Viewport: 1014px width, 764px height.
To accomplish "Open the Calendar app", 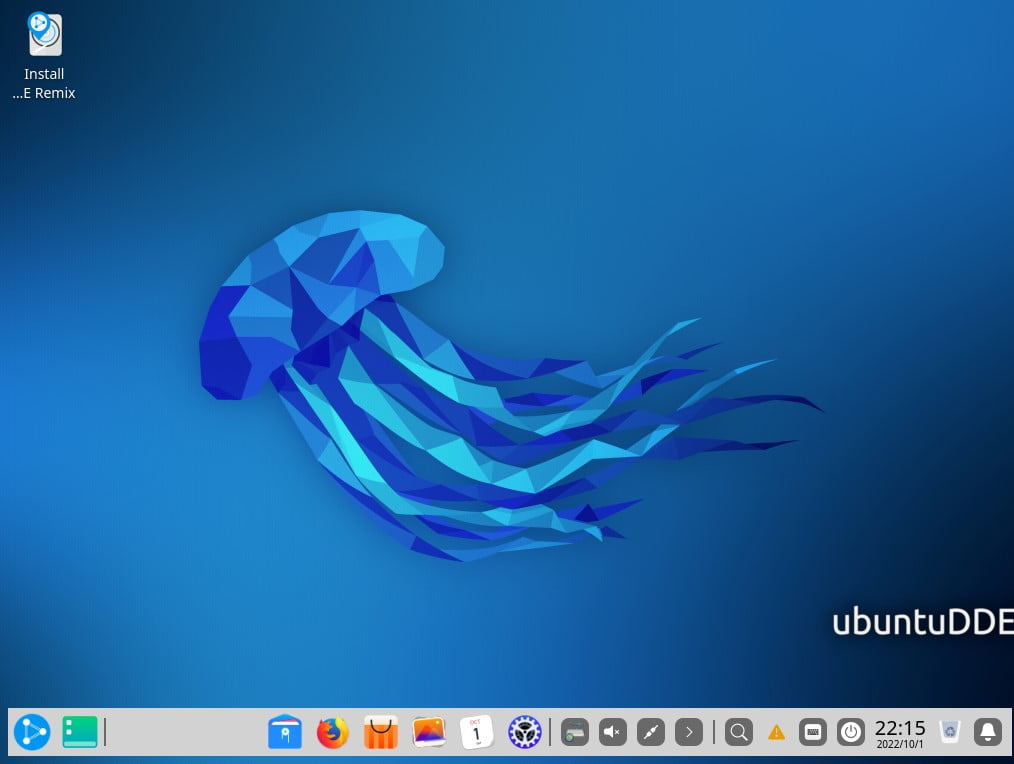I will tap(477, 732).
